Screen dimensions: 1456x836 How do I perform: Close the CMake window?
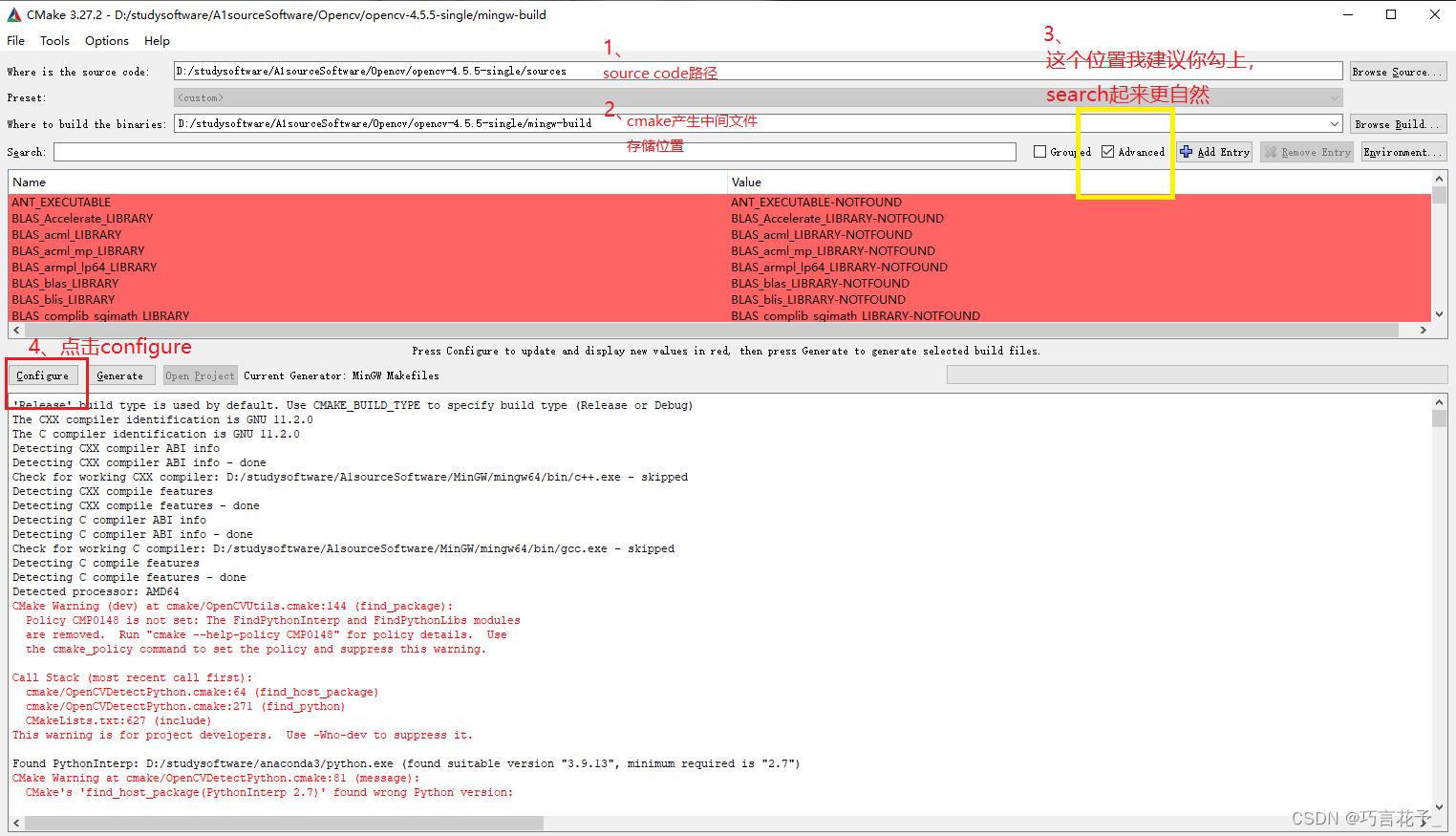pyautogui.click(x=1434, y=14)
